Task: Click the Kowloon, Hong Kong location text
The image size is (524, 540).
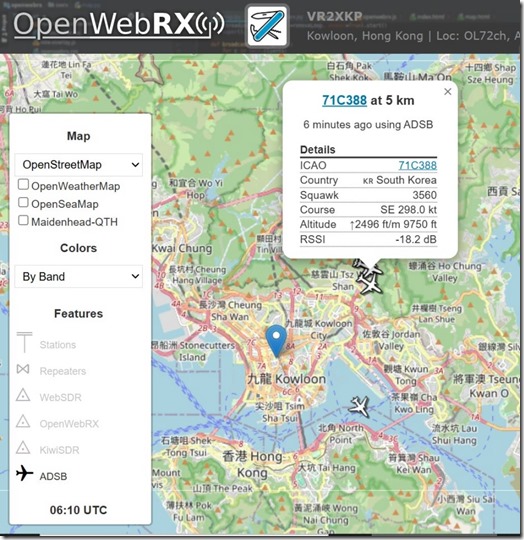Action: (x=365, y=36)
